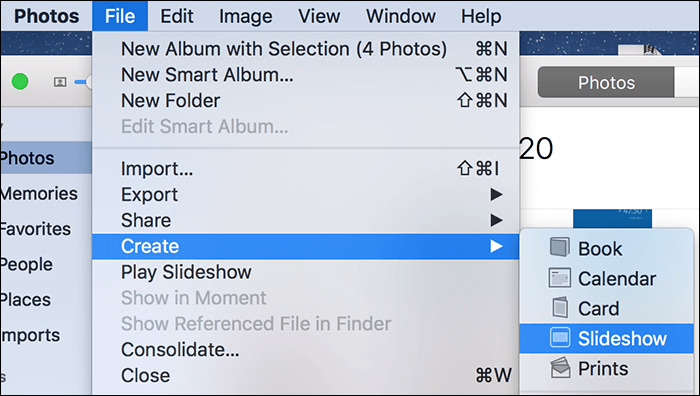This screenshot has width=700, height=396.
Task: Click the green zoom window button
Action: coord(20,82)
